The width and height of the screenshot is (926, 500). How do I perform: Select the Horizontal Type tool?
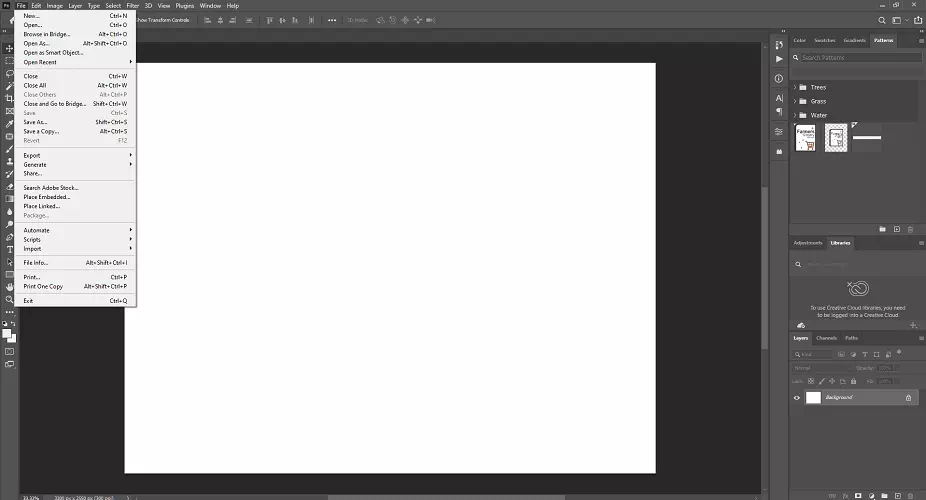[9, 249]
